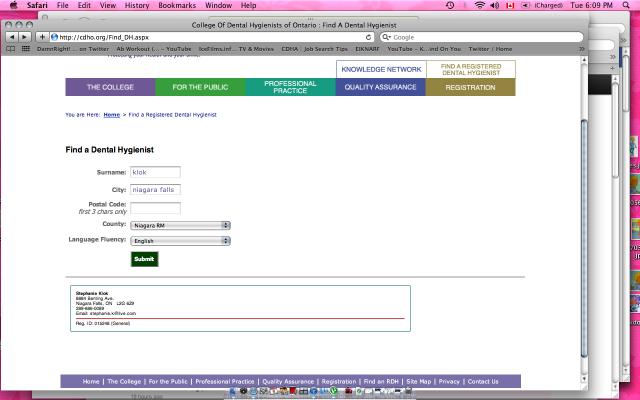Click into the City field

coord(155,190)
